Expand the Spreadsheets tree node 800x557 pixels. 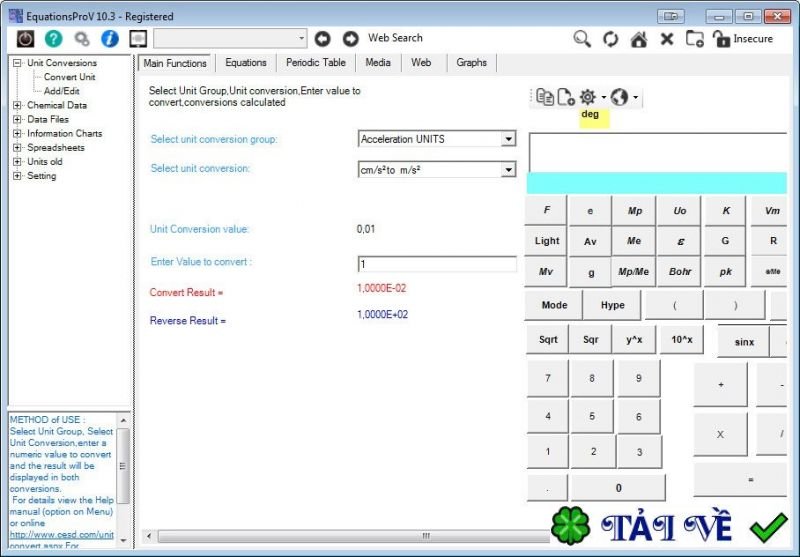(17, 147)
